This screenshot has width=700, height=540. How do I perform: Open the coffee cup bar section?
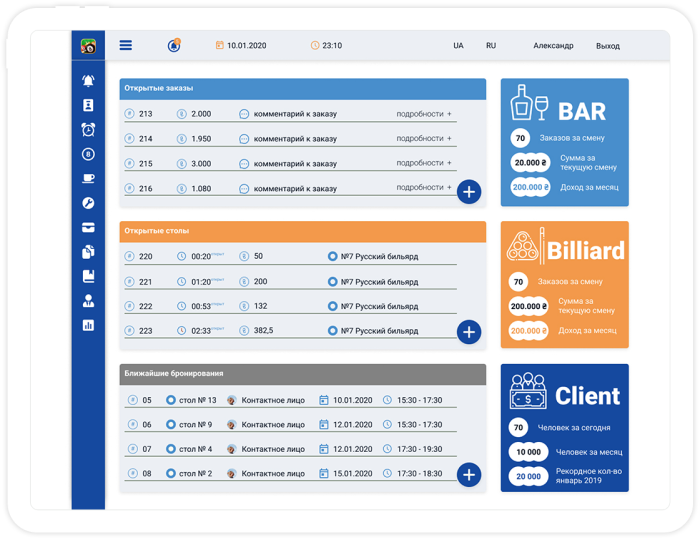point(88,178)
